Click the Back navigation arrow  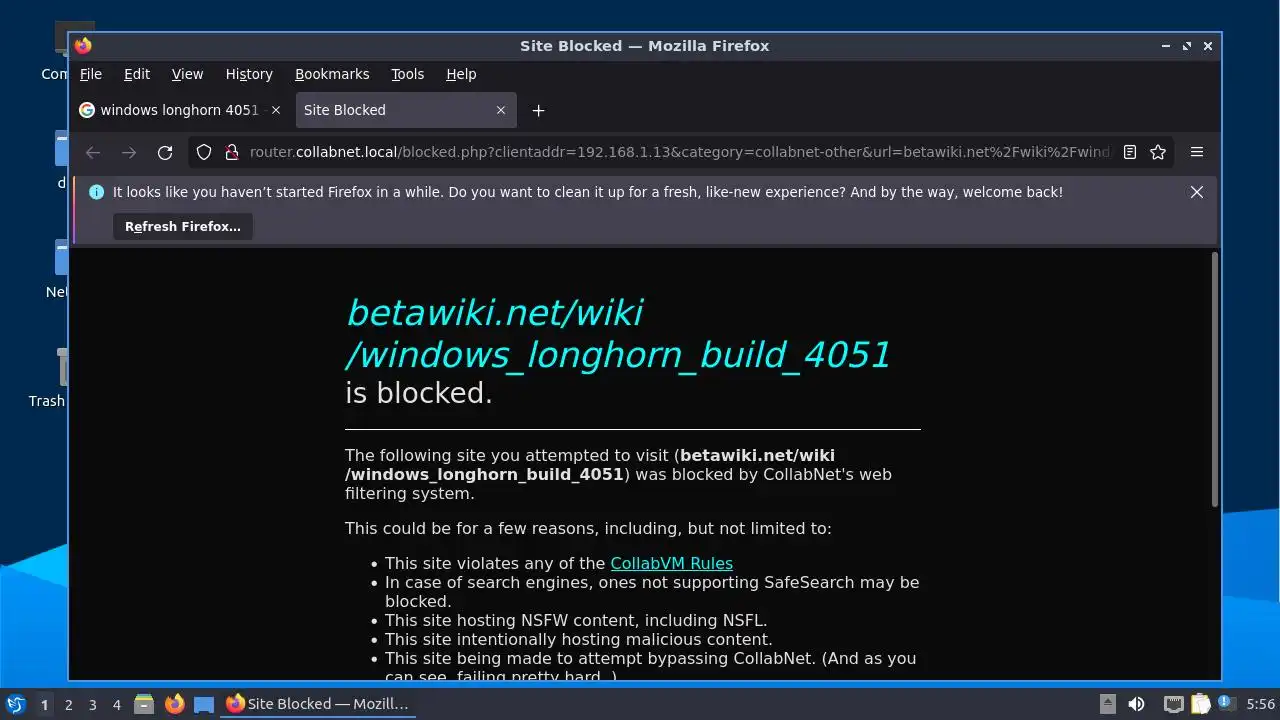[93, 152]
